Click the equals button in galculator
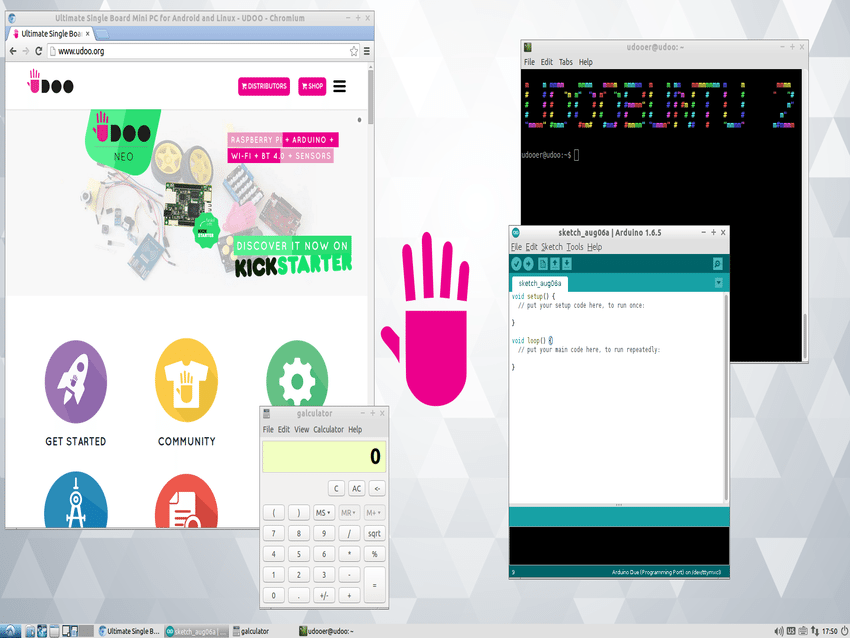 pos(374,585)
